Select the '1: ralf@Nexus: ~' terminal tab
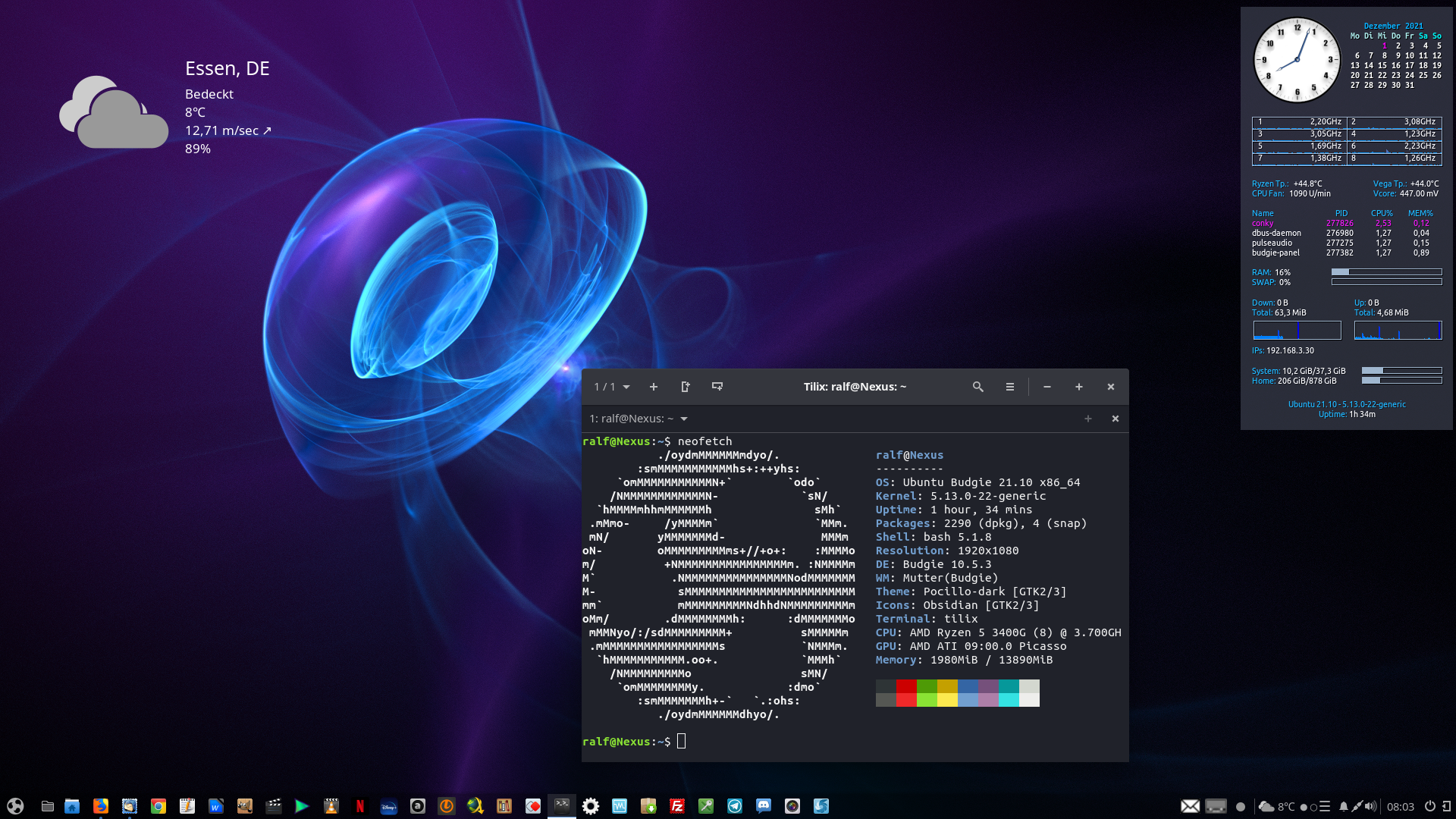 click(631, 419)
